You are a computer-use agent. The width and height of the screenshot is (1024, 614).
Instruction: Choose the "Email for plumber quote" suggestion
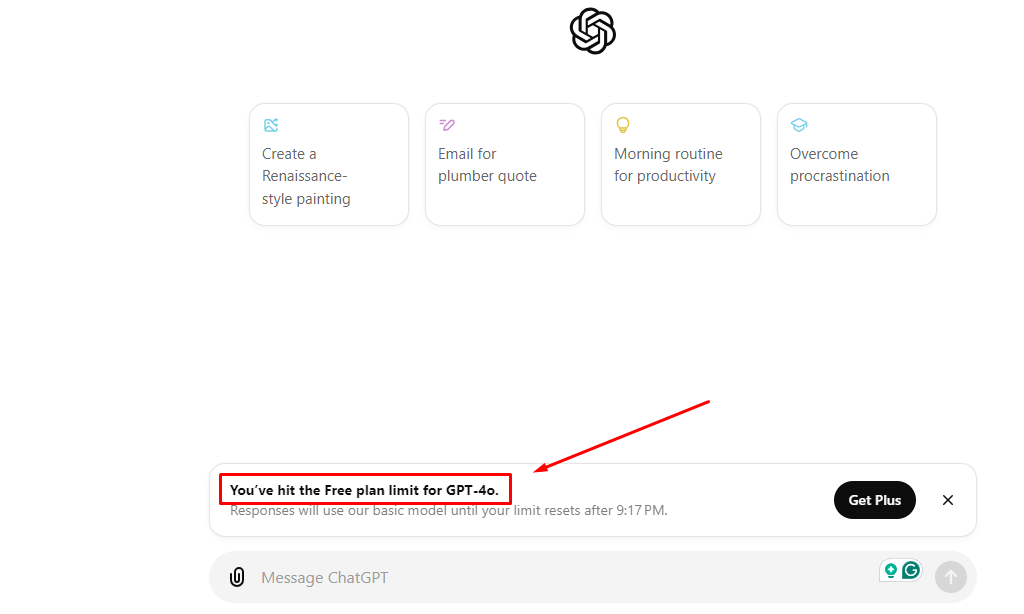pyautogui.click(x=505, y=165)
